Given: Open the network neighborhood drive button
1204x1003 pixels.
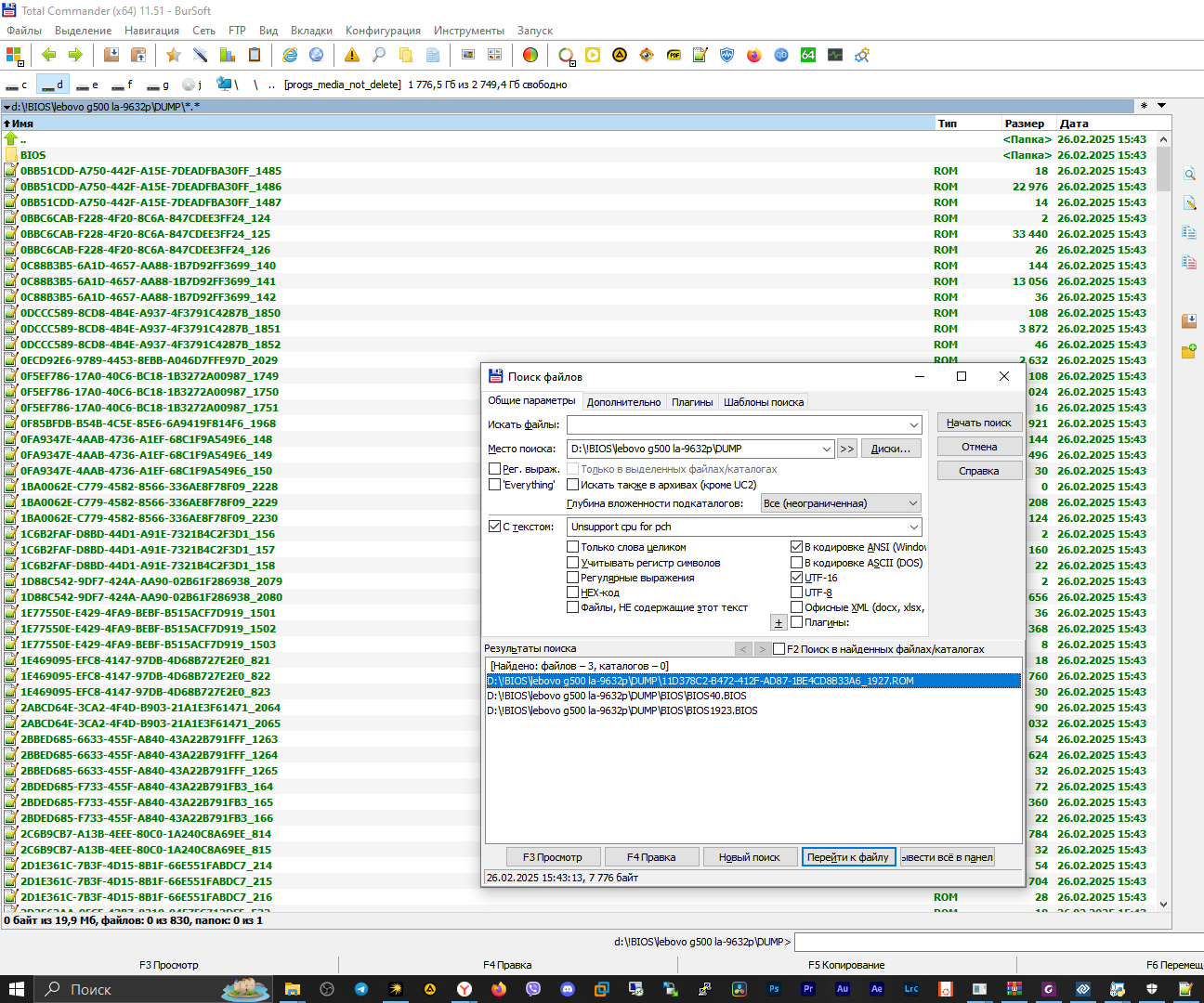Looking at the screenshot, I should (x=228, y=85).
